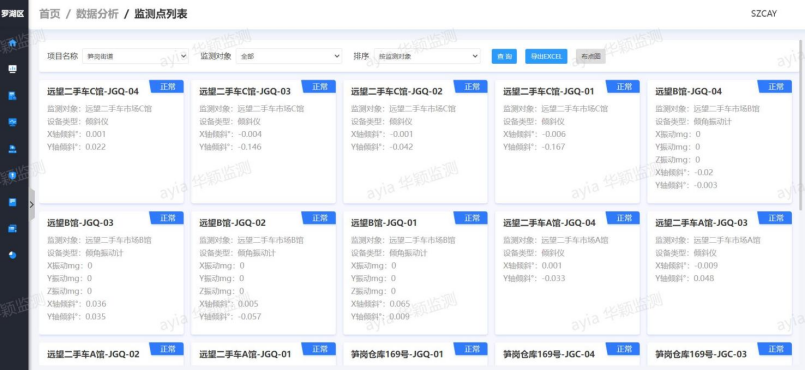Open card 远望二手车A馆-JGQ-01
The image size is (805, 370).
[263, 354]
